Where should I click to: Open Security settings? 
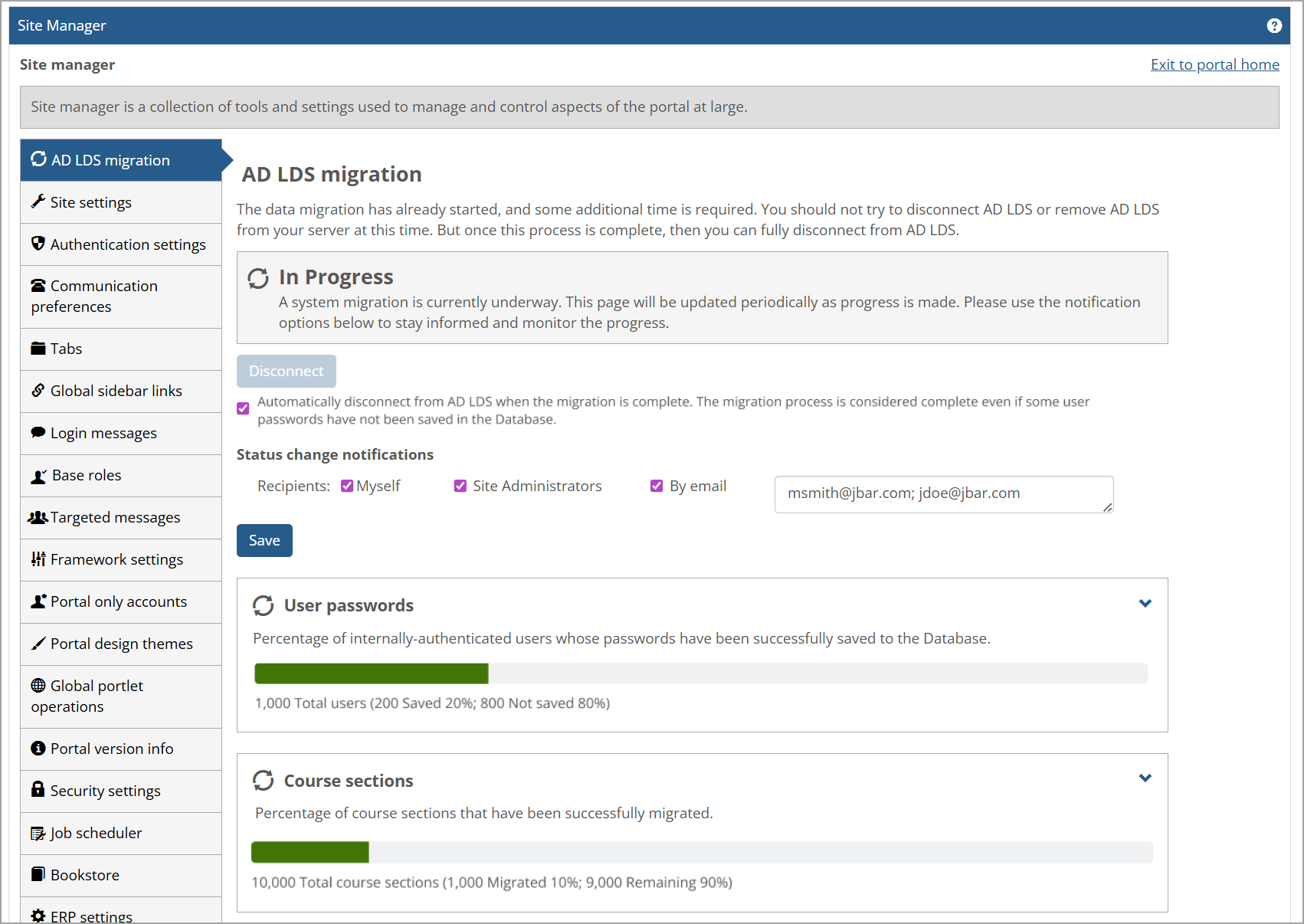[121, 791]
